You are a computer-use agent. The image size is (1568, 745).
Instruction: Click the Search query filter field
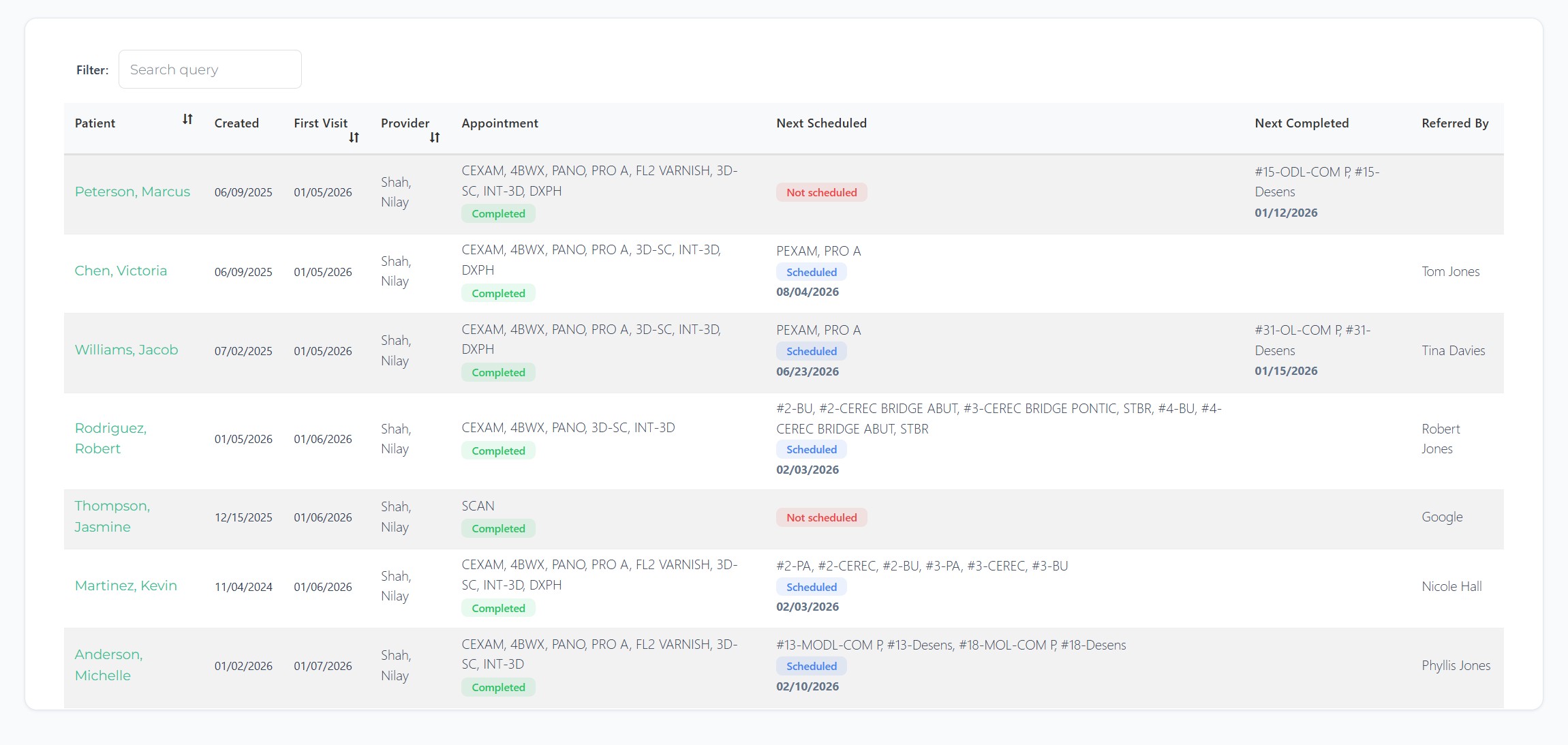tap(210, 70)
